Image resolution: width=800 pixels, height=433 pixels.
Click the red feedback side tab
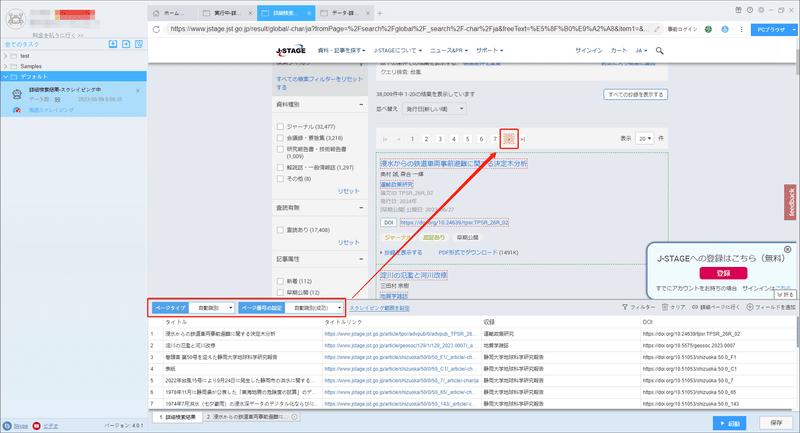coord(790,202)
